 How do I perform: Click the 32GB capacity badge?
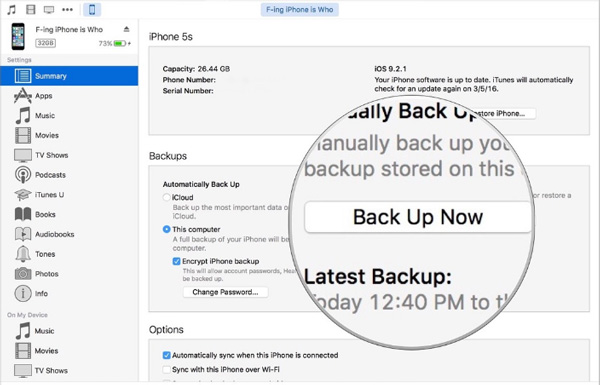[46, 43]
